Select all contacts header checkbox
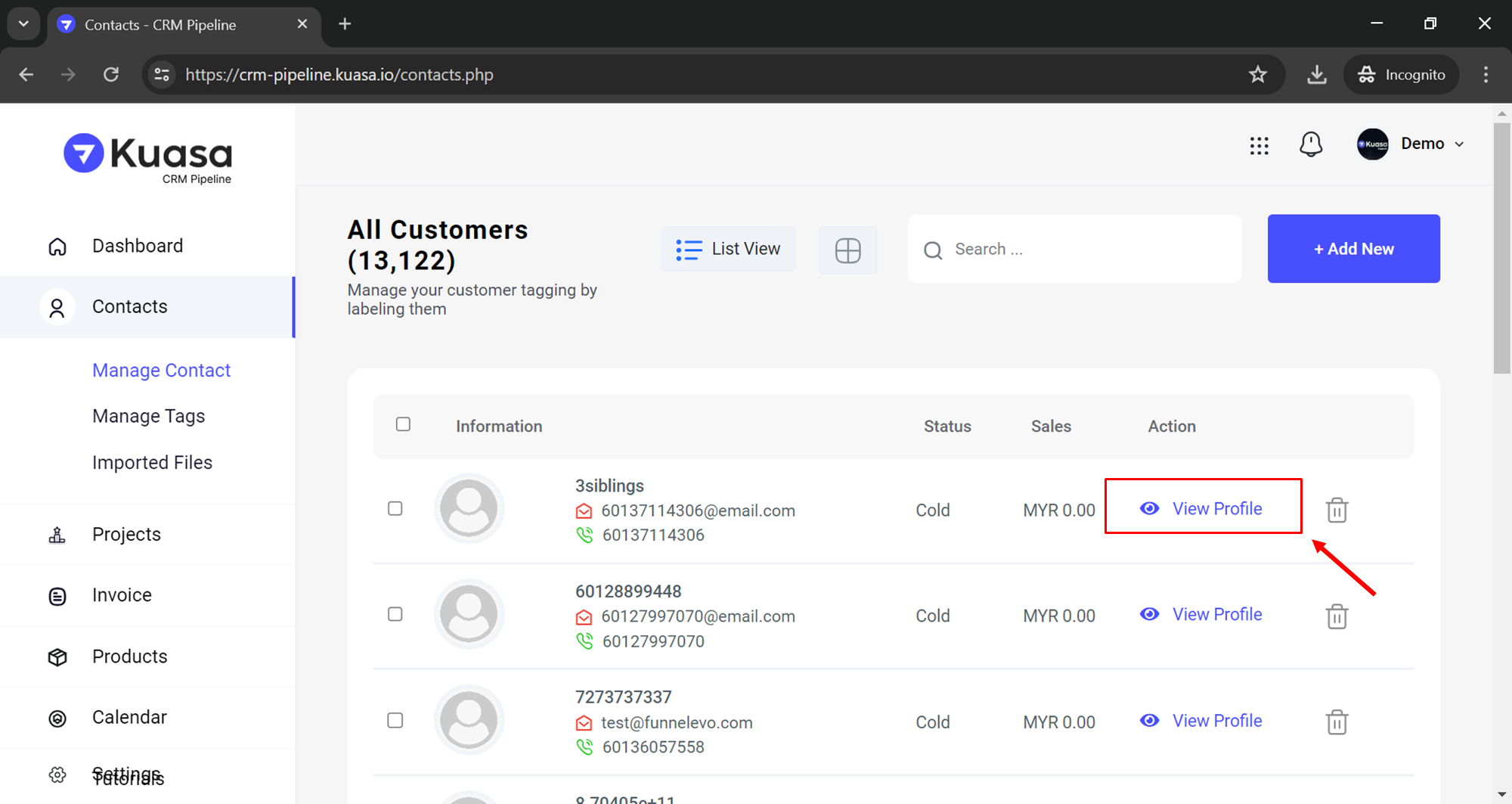 tap(403, 424)
